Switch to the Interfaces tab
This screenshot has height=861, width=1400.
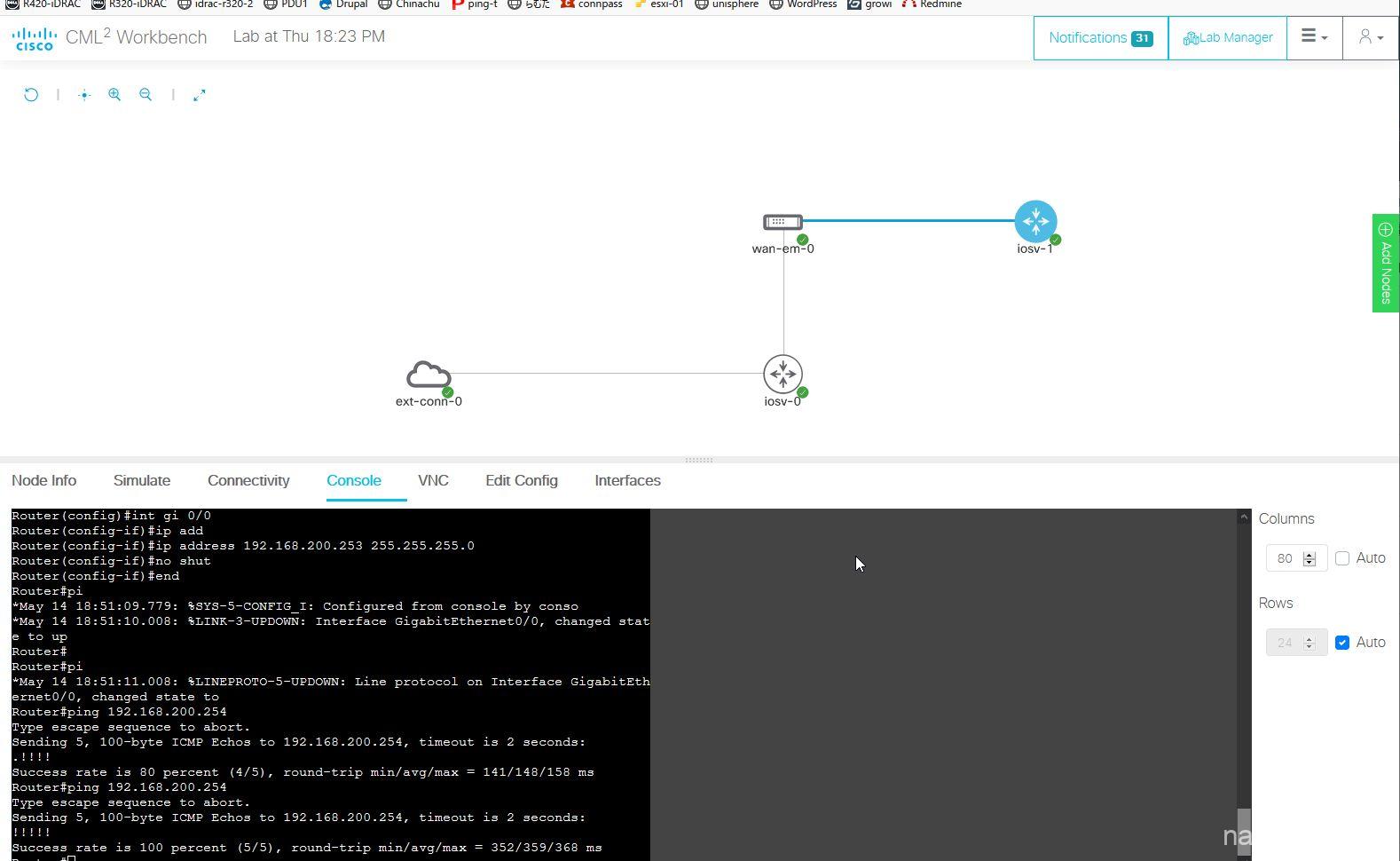pos(627,480)
